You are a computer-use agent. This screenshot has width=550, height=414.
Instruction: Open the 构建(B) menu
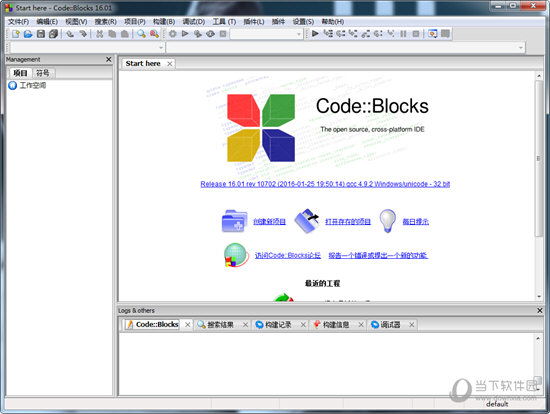pos(164,22)
